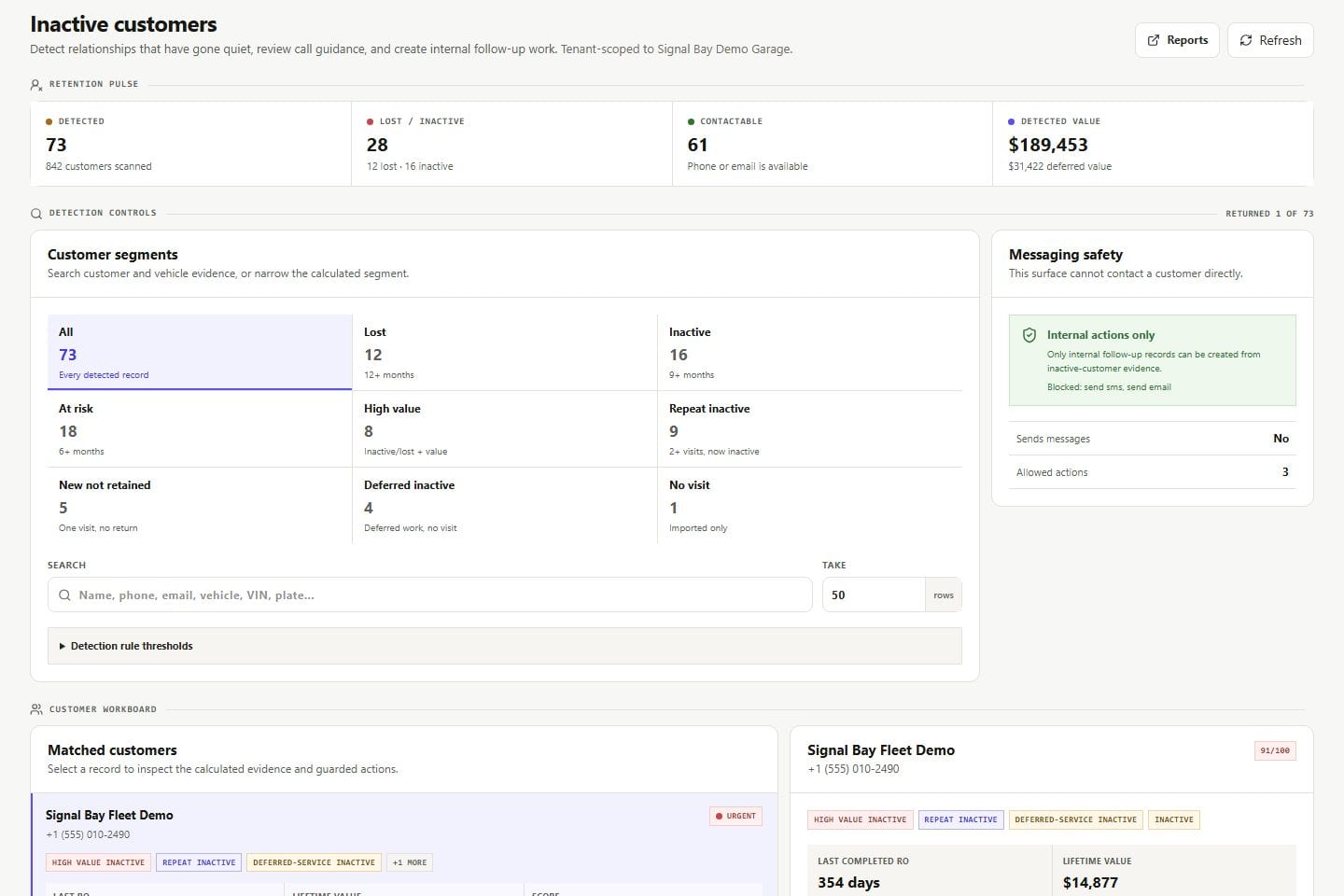The image size is (1344, 896).
Task: Click the Take rows input showing 50
Action: [x=874, y=595]
